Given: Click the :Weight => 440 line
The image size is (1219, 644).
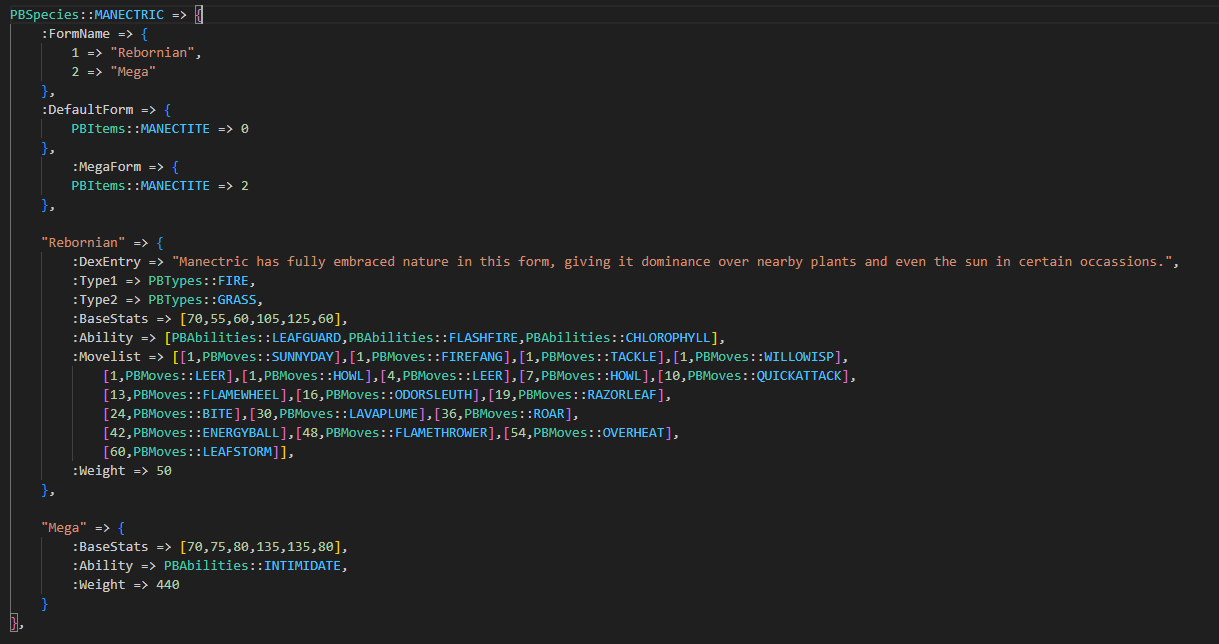Looking at the screenshot, I should [x=125, y=585].
